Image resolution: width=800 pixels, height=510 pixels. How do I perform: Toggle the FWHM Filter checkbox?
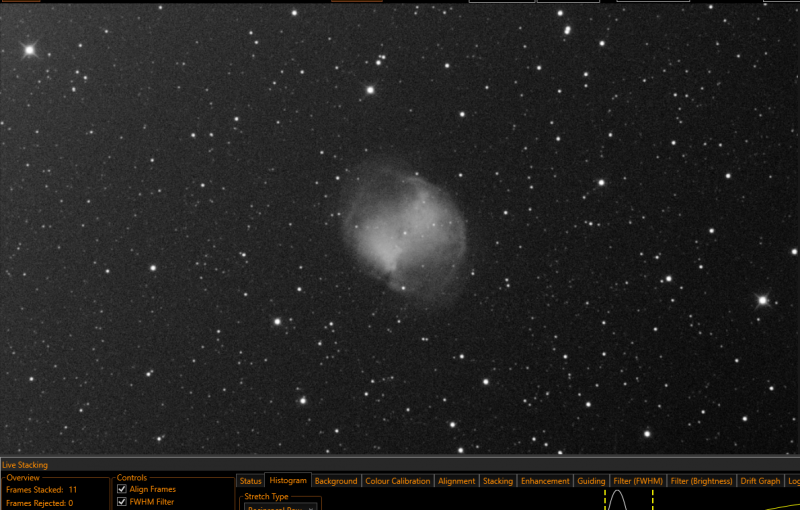tap(122, 502)
